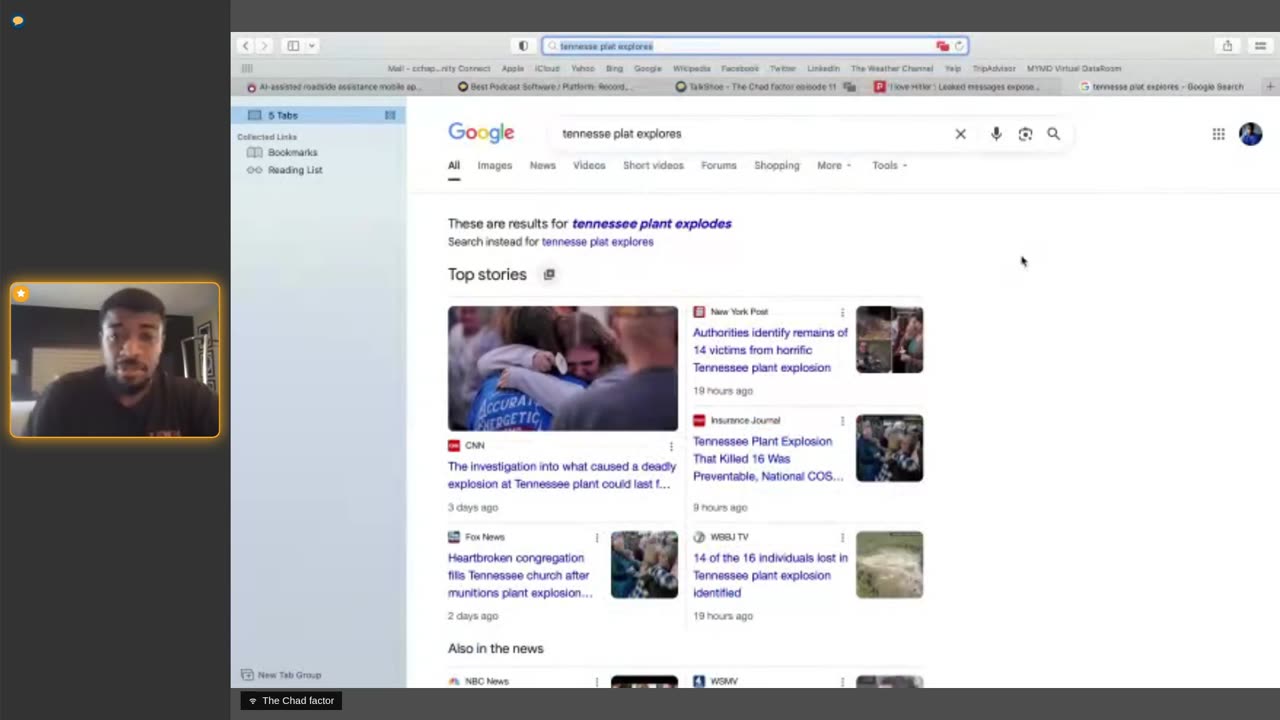This screenshot has width=1280, height=720.
Task: Click the tab overview icon beside 5 Tabs
Action: click(390, 115)
